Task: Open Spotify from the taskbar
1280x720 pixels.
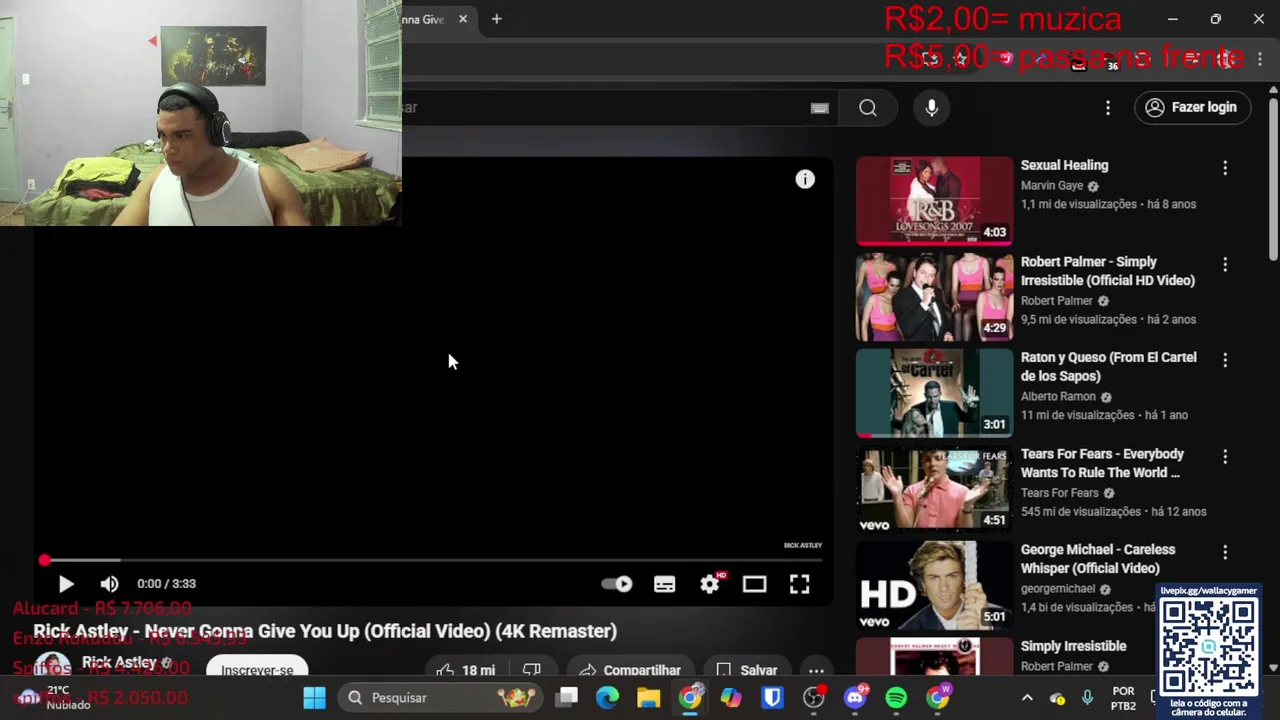Action: [896, 698]
